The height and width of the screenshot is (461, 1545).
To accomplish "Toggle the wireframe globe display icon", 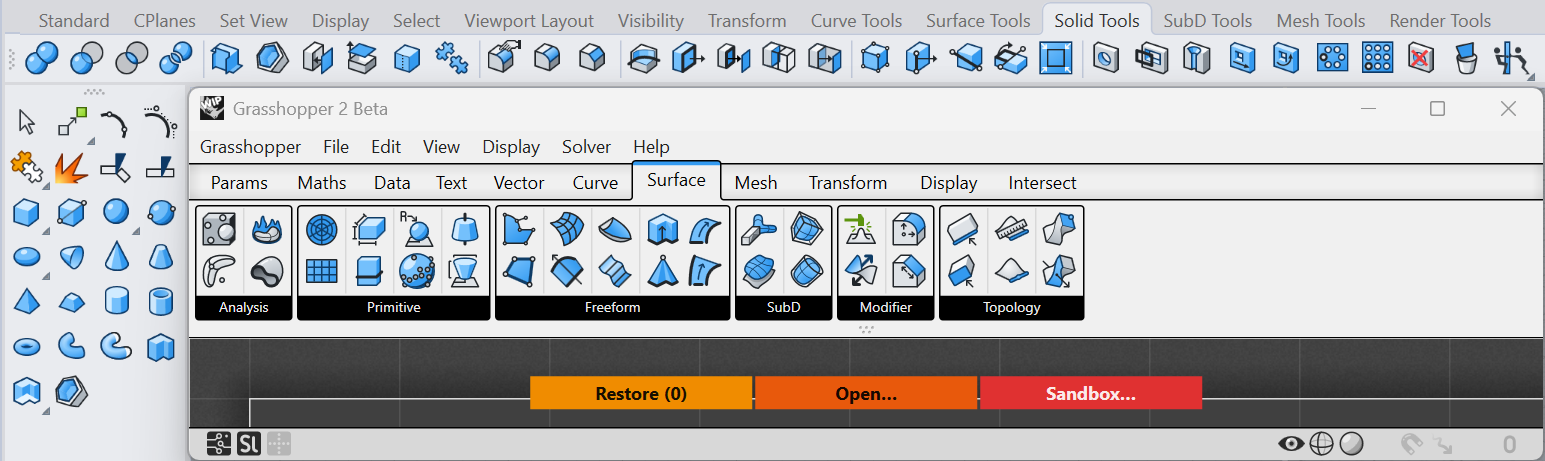I will click(x=1322, y=444).
